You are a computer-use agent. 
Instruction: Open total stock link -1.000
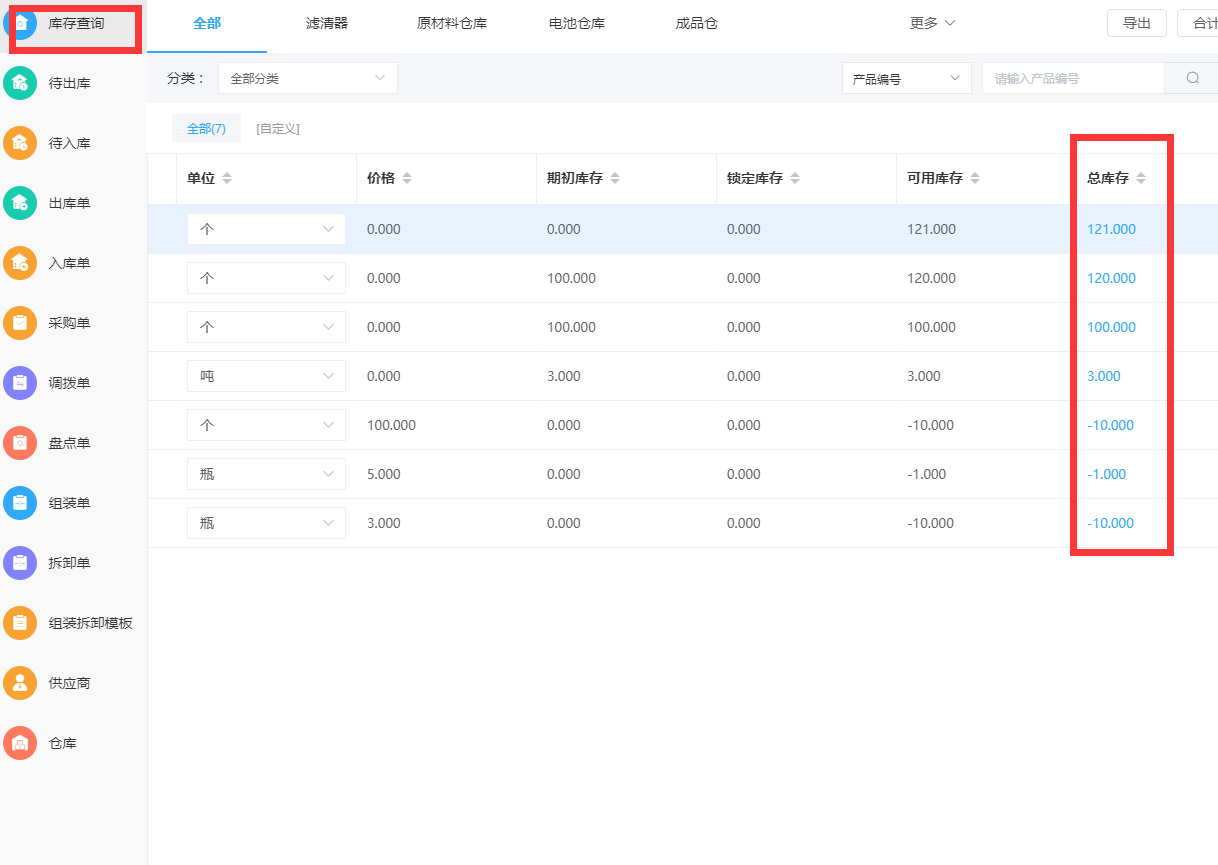pyautogui.click(x=1107, y=474)
